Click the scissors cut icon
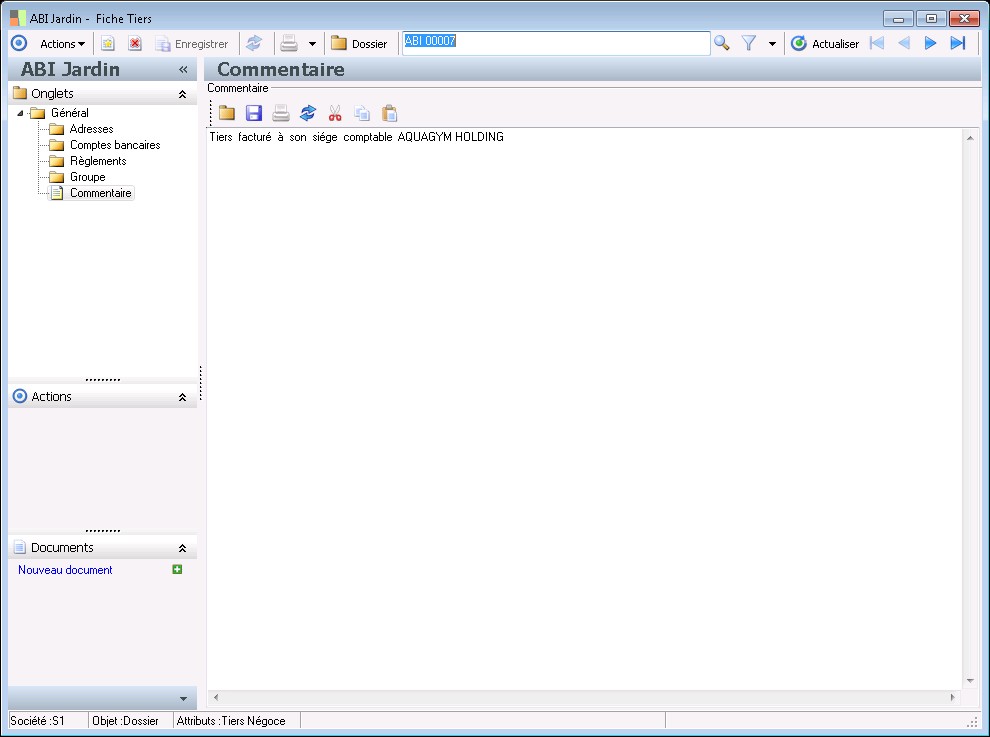 [335, 113]
